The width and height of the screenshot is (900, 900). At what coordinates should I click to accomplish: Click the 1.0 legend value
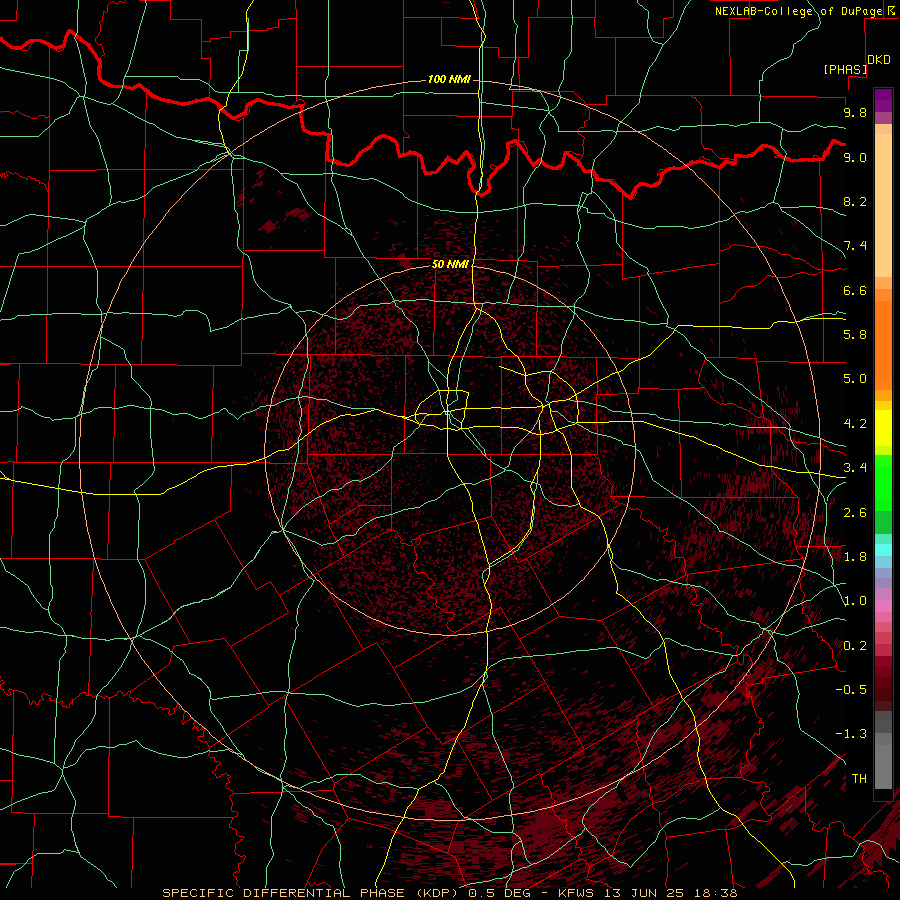point(855,601)
